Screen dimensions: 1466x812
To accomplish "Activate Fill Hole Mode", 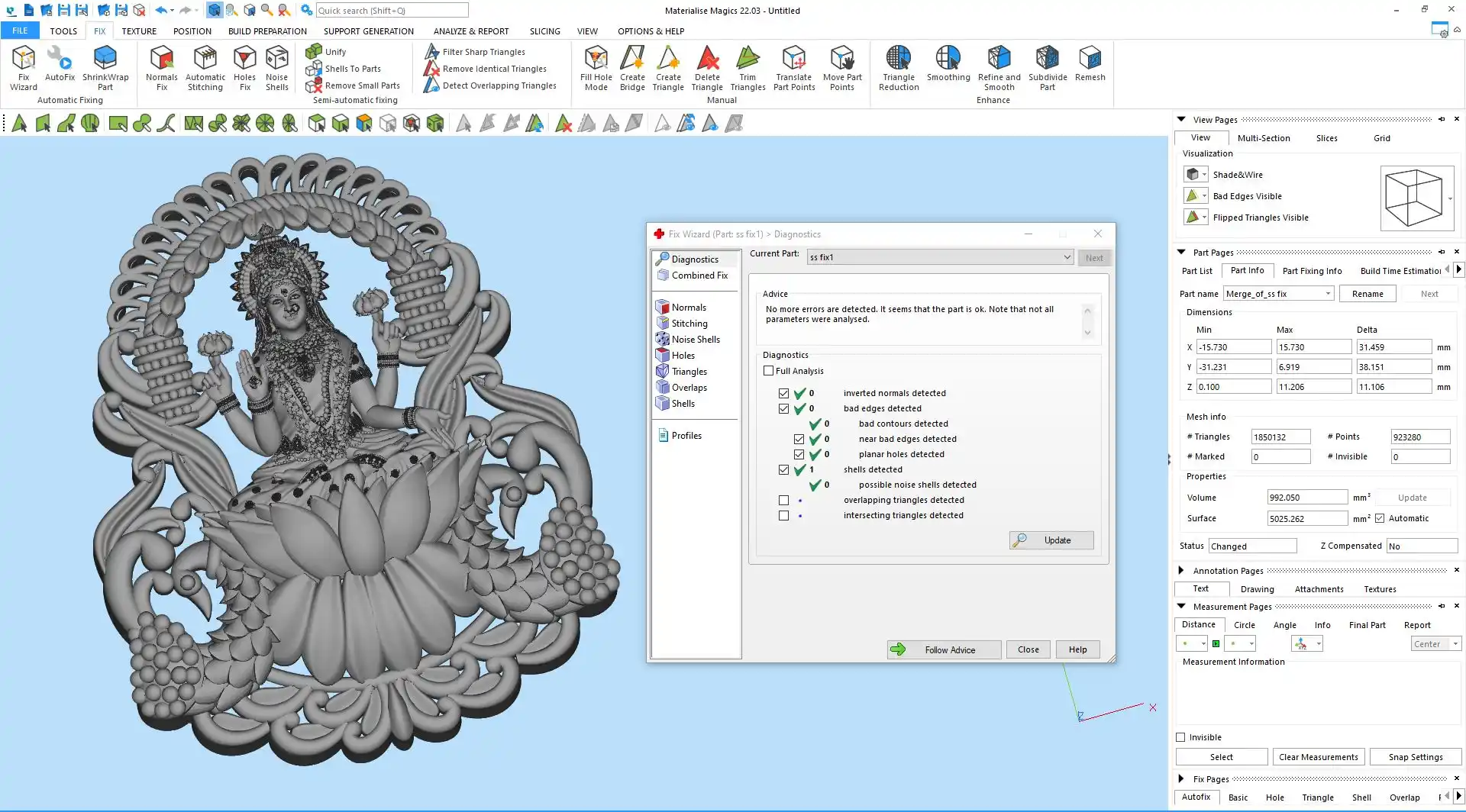I will click(596, 67).
